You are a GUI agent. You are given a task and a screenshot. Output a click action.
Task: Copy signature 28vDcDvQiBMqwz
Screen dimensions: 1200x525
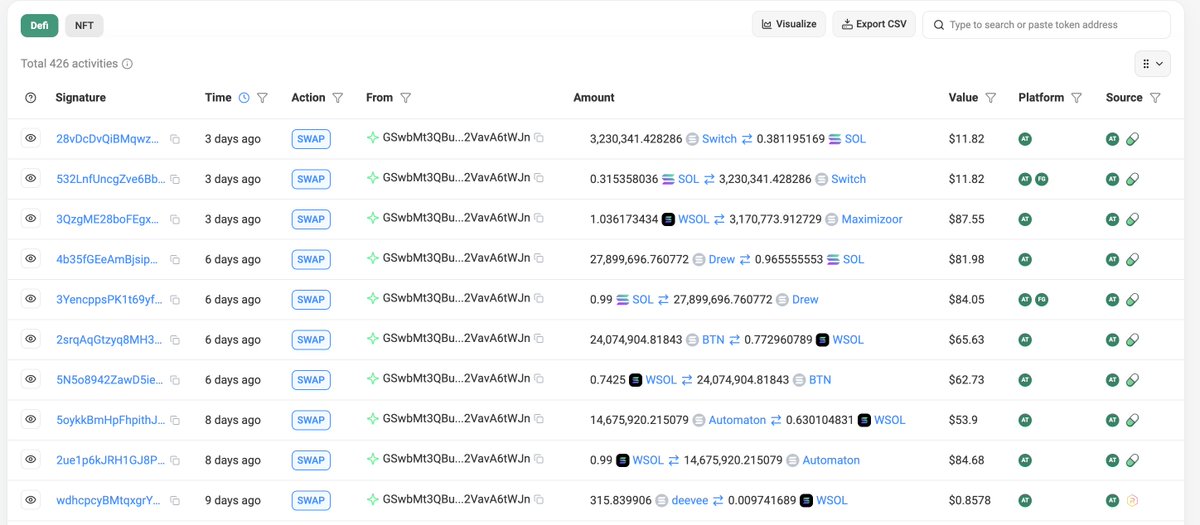click(x=175, y=139)
